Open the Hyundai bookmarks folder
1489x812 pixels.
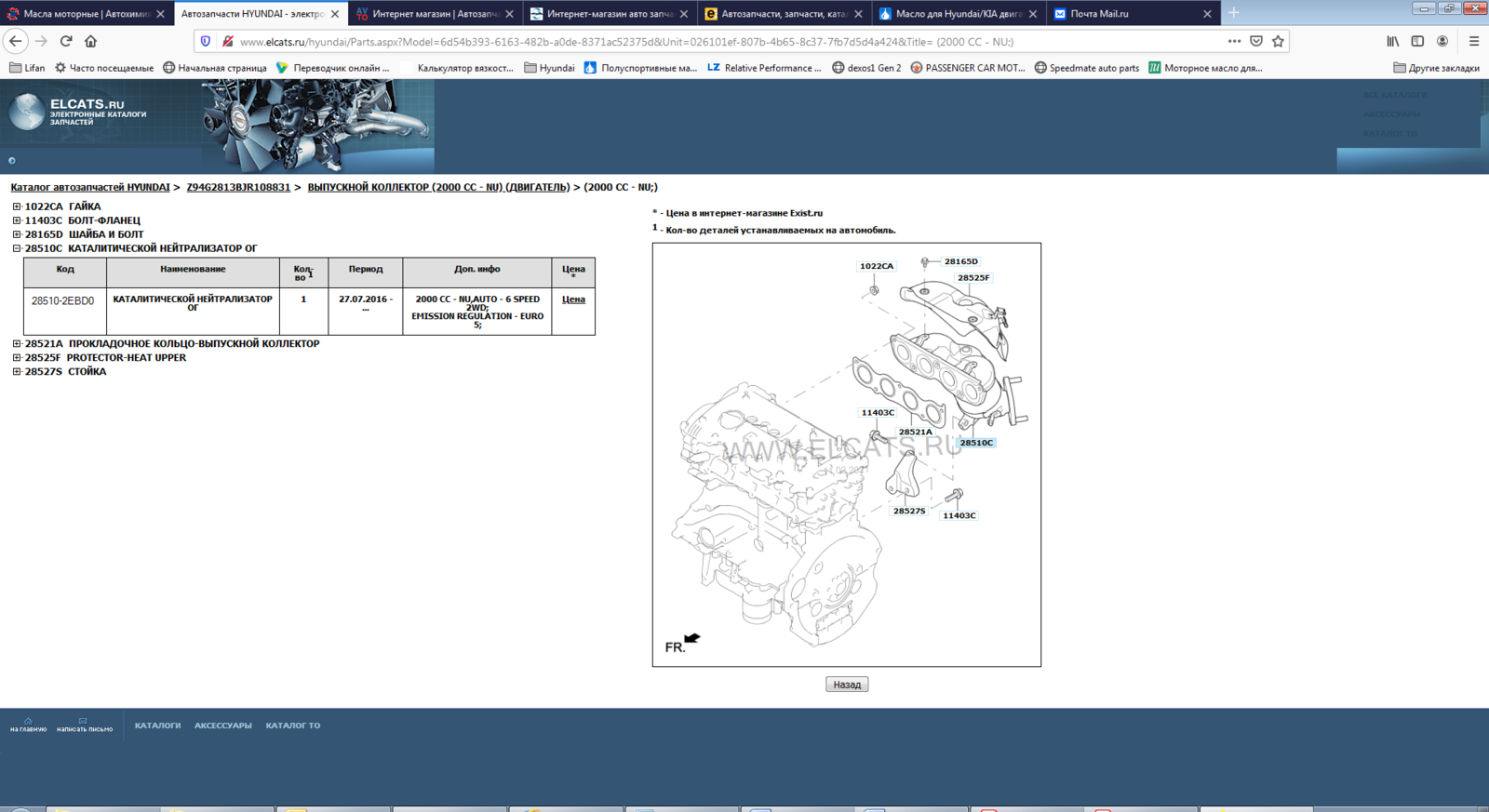549,68
